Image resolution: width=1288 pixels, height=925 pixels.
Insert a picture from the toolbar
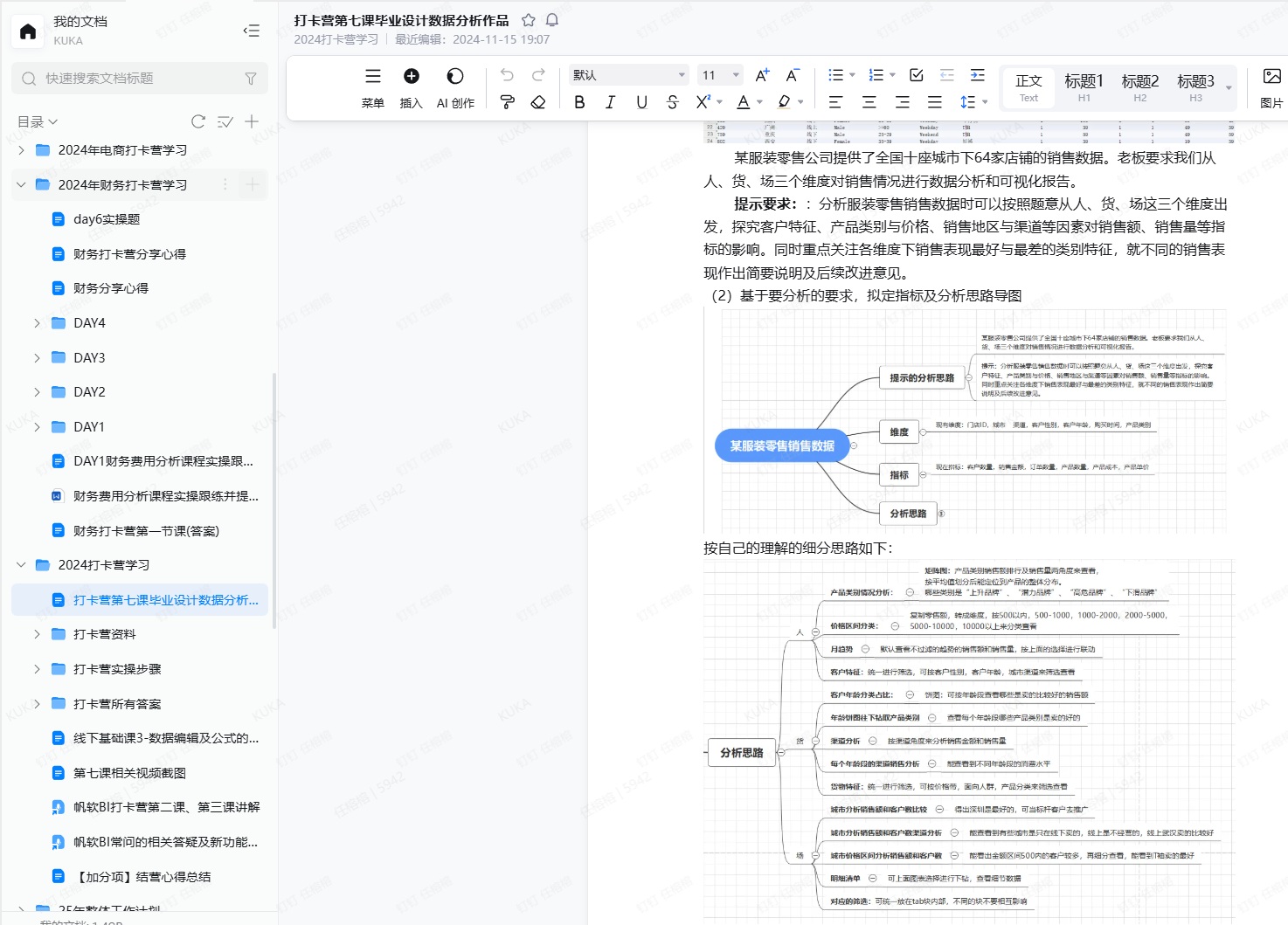[x=1271, y=77]
